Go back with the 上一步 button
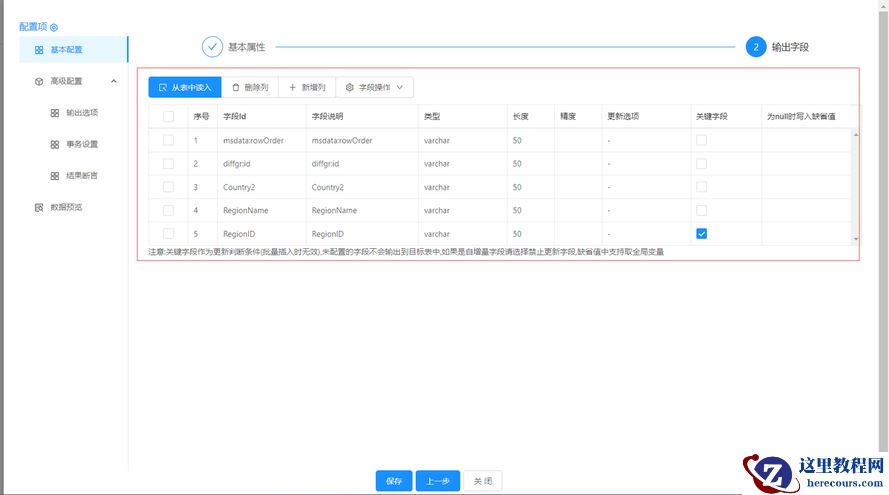The height and width of the screenshot is (495, 889). (437, 481)
